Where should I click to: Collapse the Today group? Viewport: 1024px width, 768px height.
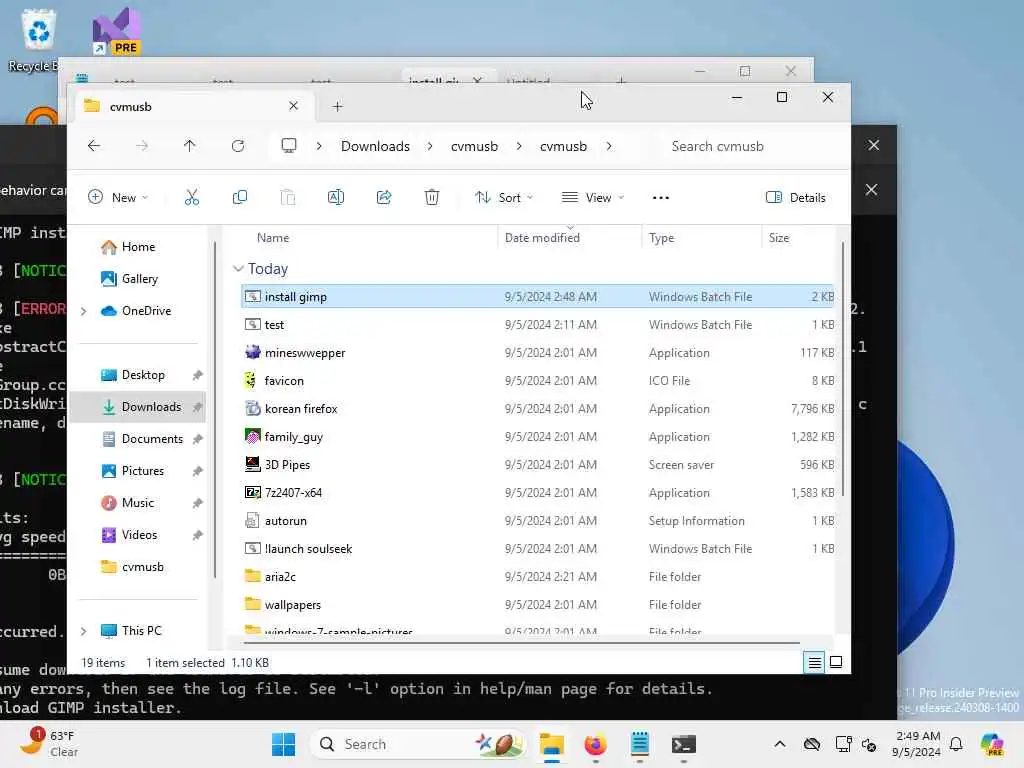coord(238,269)
